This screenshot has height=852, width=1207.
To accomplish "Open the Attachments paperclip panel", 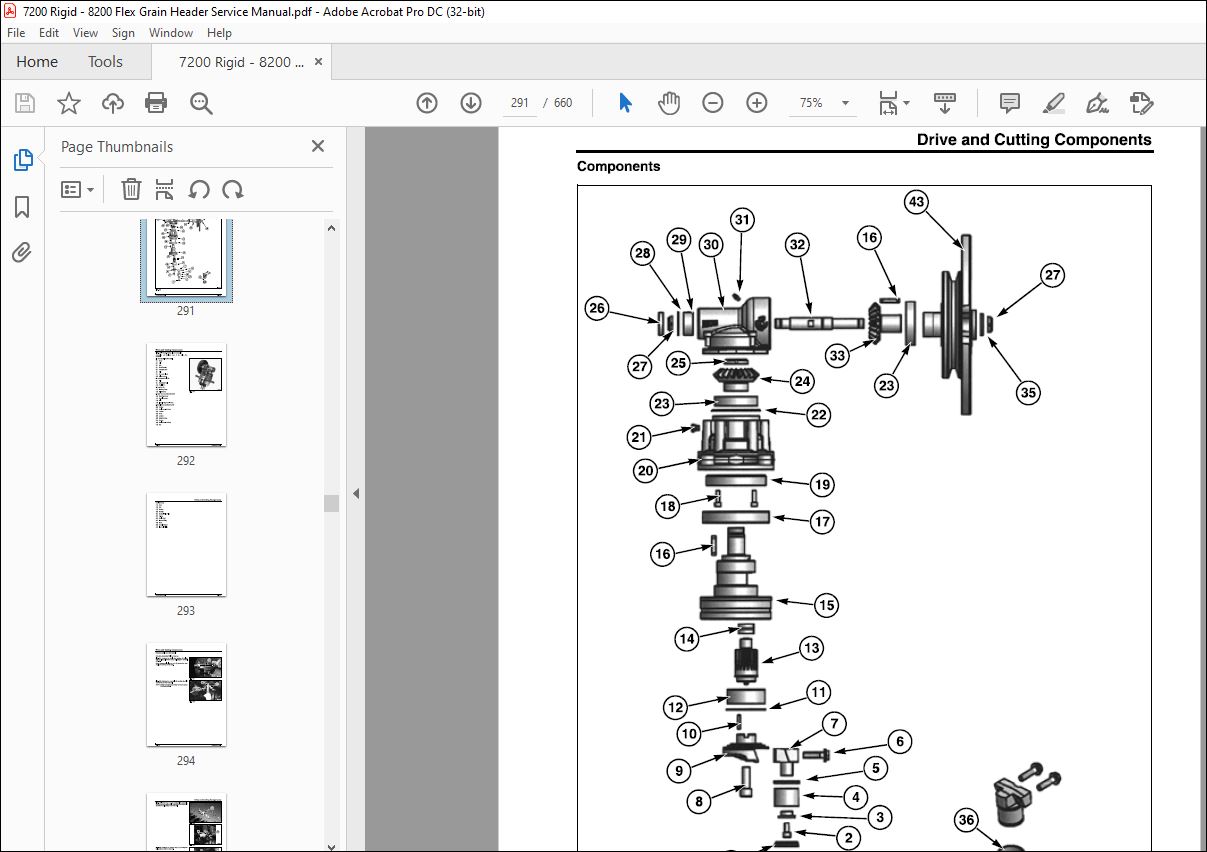I will [22, 252].
